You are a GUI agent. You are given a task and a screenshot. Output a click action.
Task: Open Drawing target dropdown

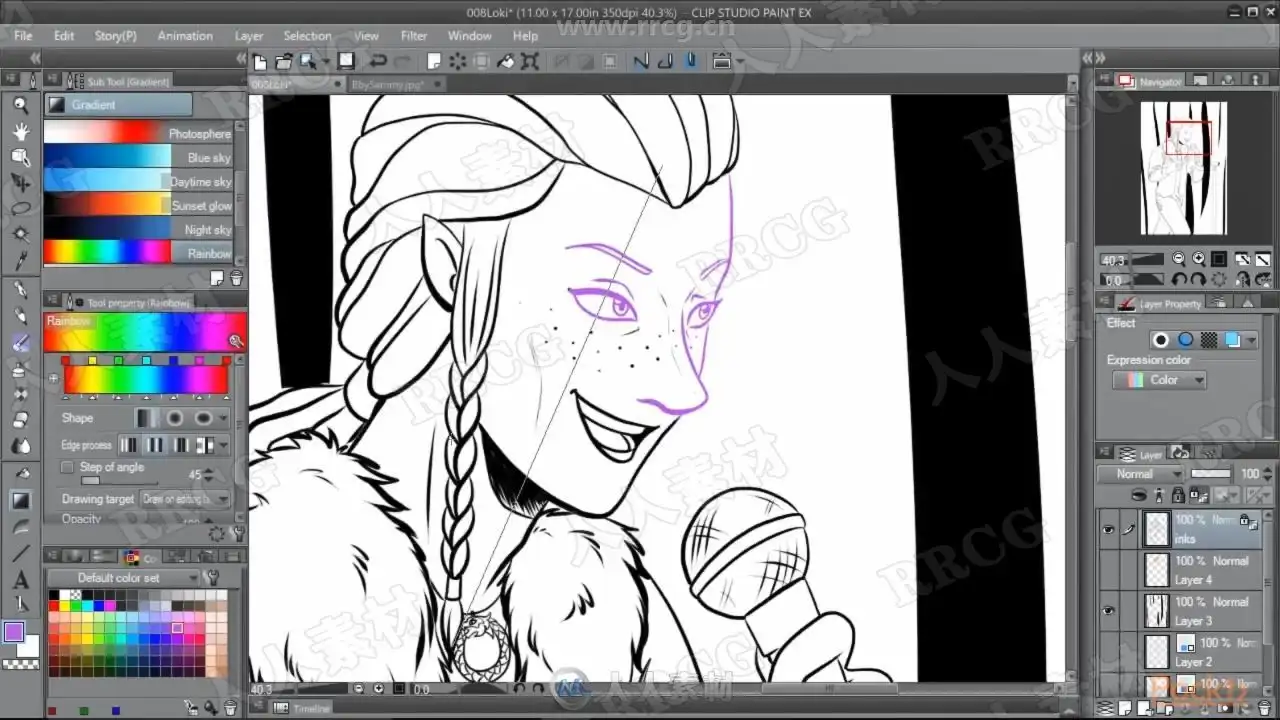point(186,498)
